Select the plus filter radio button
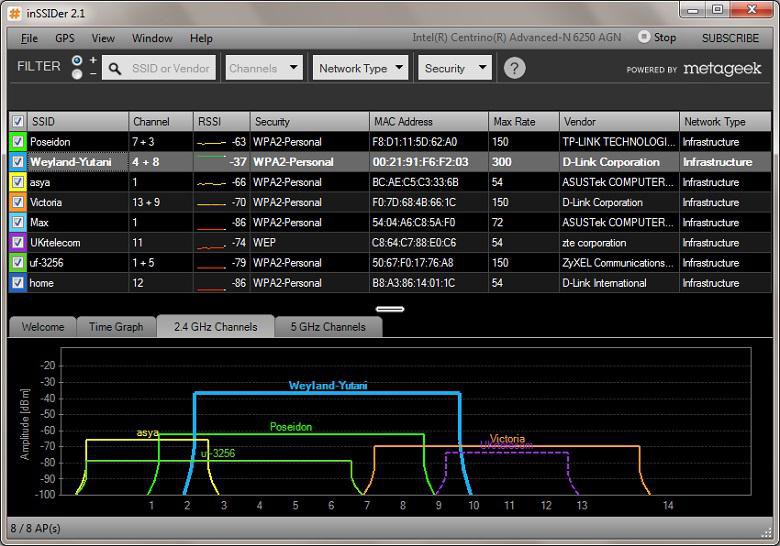The image size is (780, 546). click(x=78, y=61)
